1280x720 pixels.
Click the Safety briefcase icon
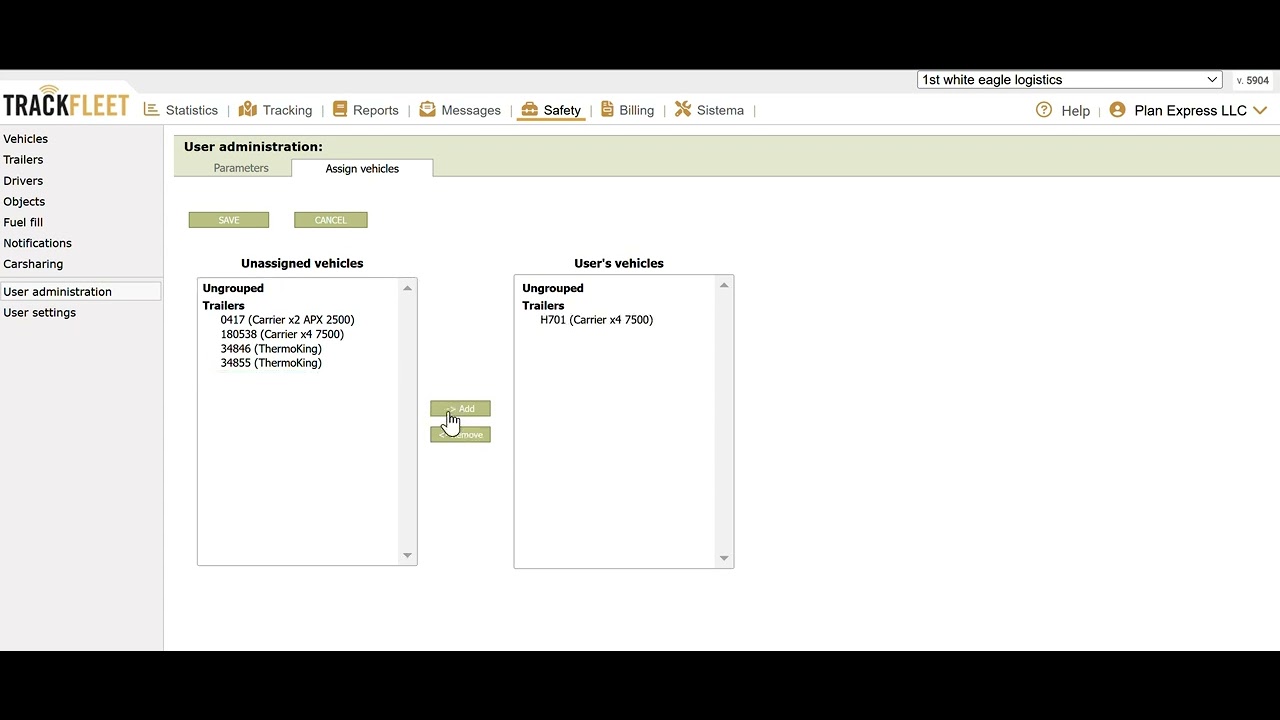pos(530,109)
